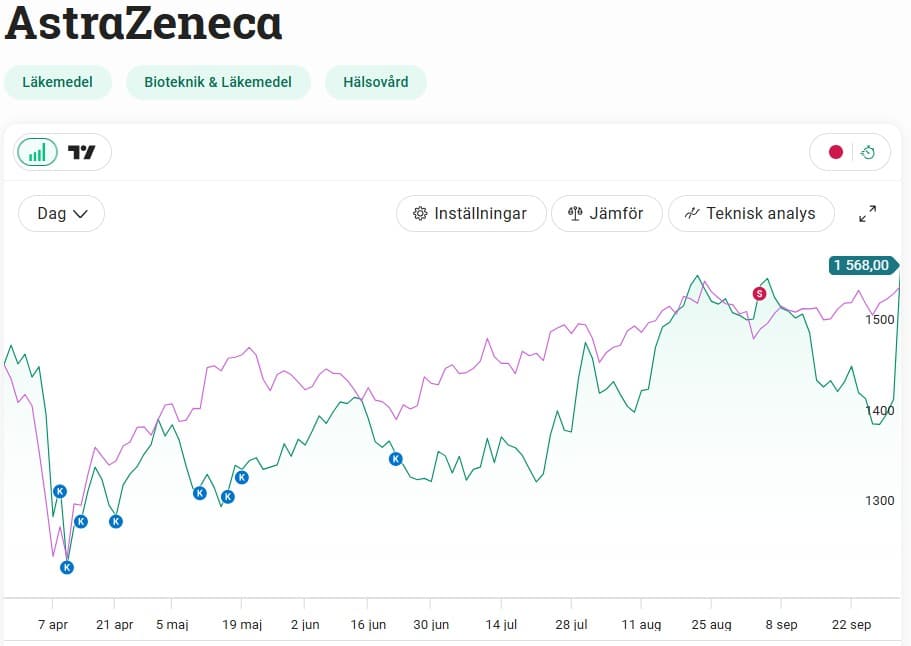Switch to the standard bar chart view
Viewport: 911px width, 646px height.
pos(37,152)
